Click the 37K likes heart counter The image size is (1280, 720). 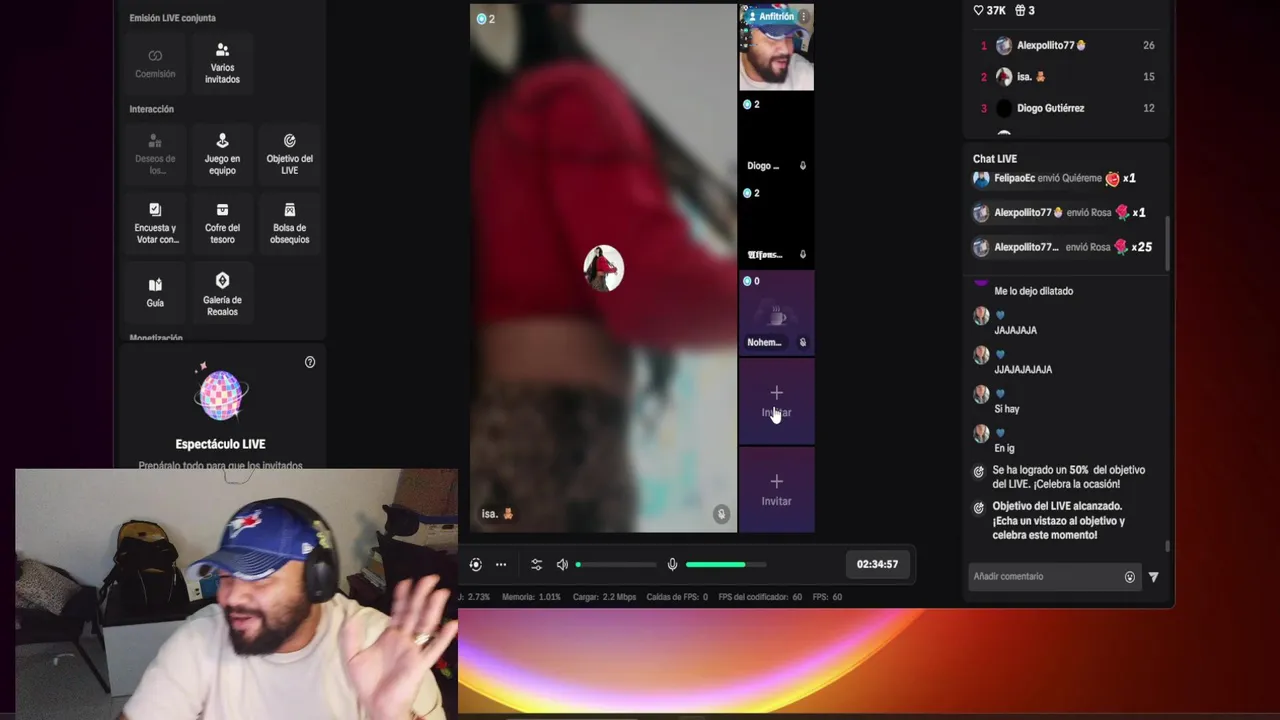(990, 10)
